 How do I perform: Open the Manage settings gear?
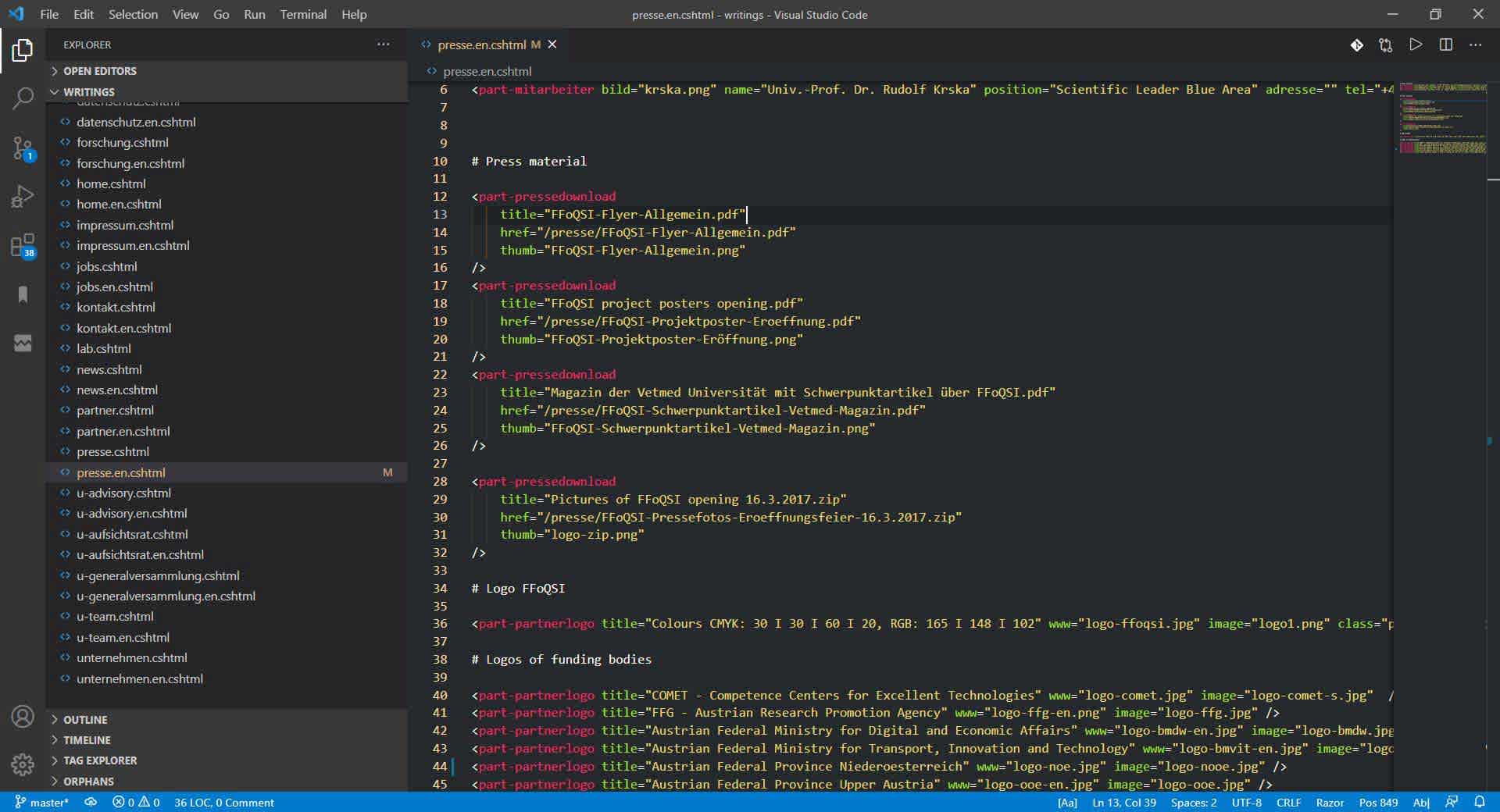[23, 764]
